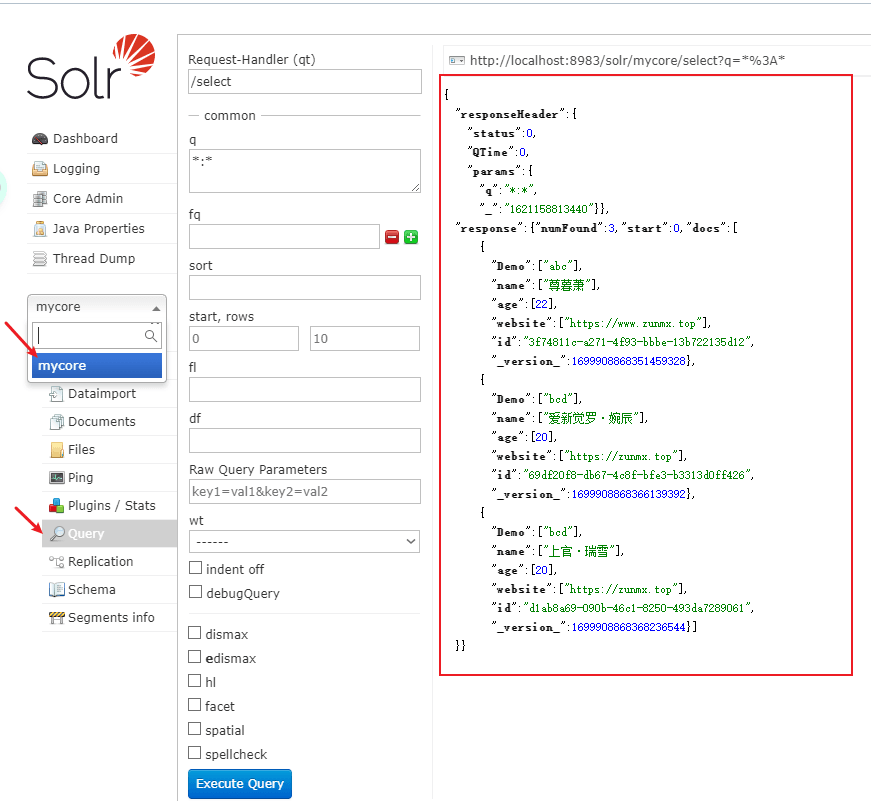Click the search icon in core filter box
Viewport: 871px width, 801px height.
tap(151, 336)
